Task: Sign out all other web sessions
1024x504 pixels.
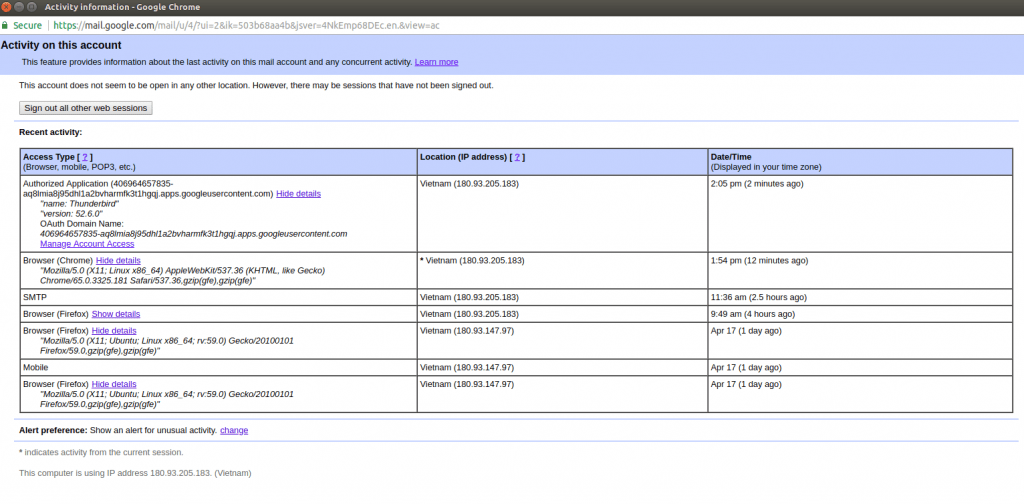Action: (86, 108)
